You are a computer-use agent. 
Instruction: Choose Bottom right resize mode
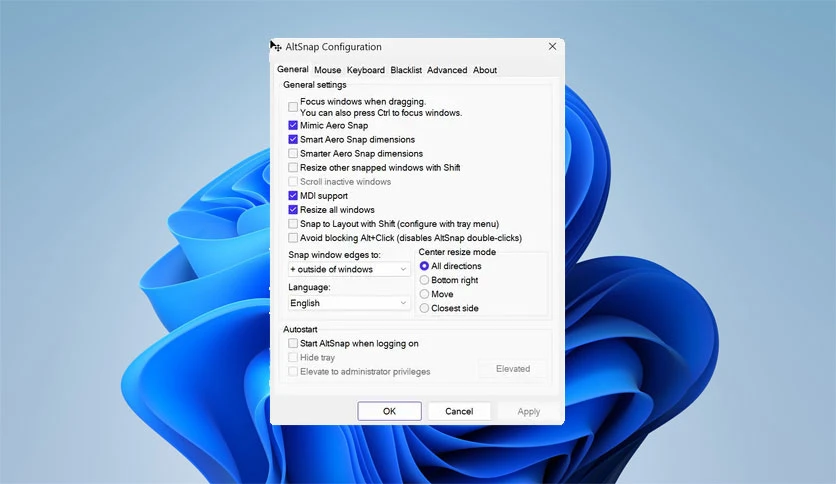click(x=424, y=280)
